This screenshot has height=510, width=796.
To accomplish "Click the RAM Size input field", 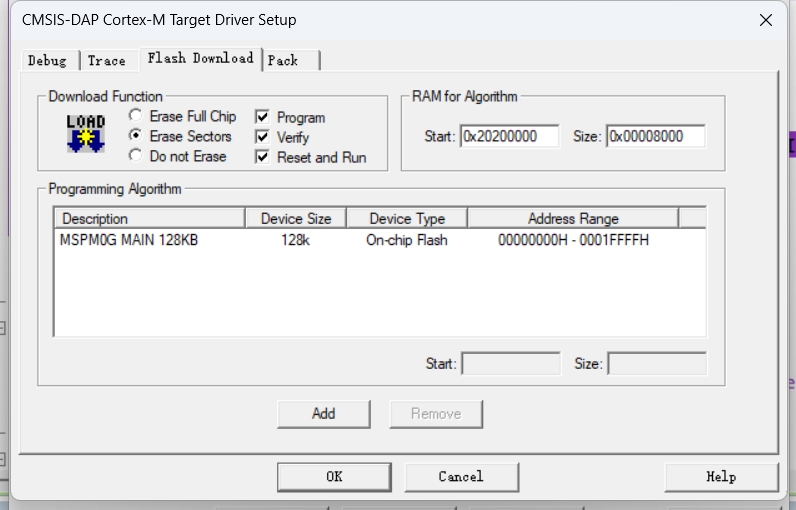I will 655,136.
